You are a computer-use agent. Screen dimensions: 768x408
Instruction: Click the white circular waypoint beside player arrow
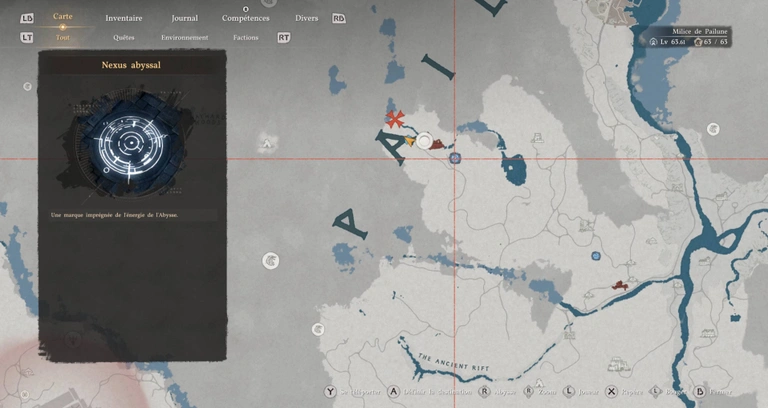[x=424, y=141]
